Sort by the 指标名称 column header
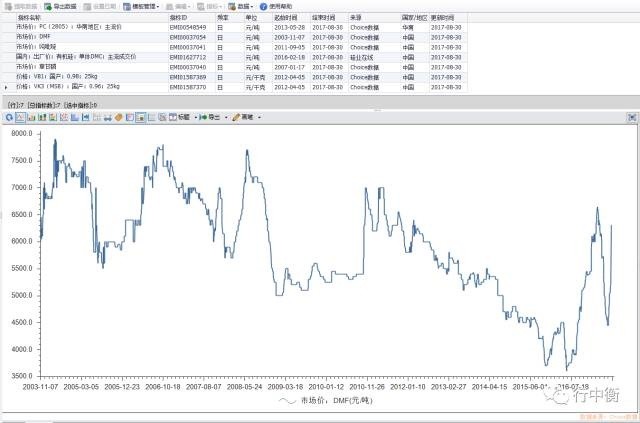 [x=92, y=18]
